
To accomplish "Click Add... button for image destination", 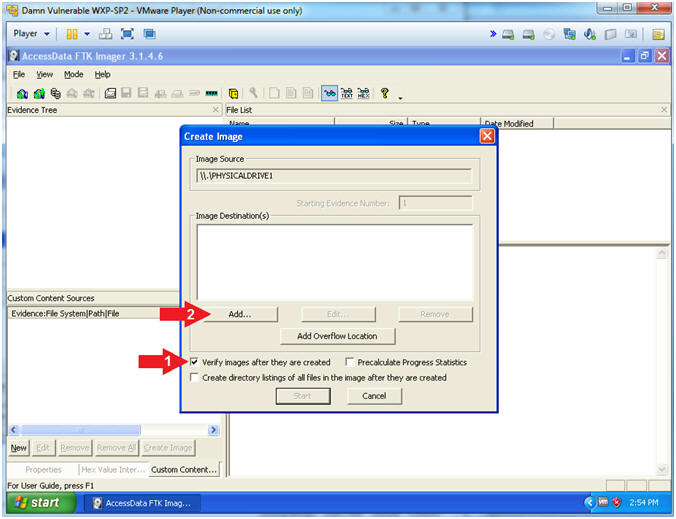I will click(240, 314).
